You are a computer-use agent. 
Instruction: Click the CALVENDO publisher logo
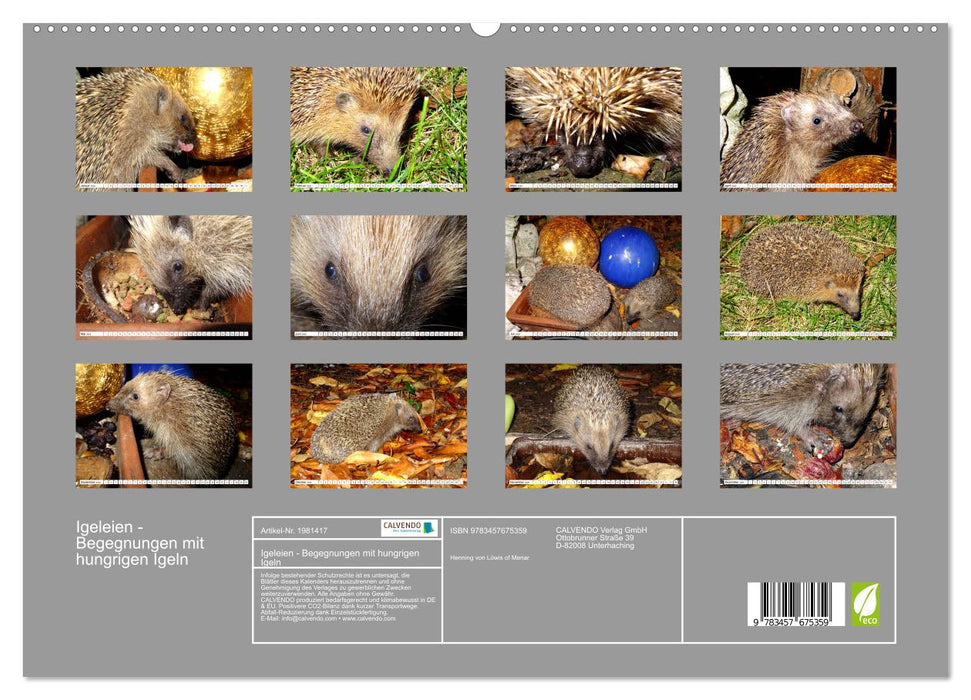405,529
